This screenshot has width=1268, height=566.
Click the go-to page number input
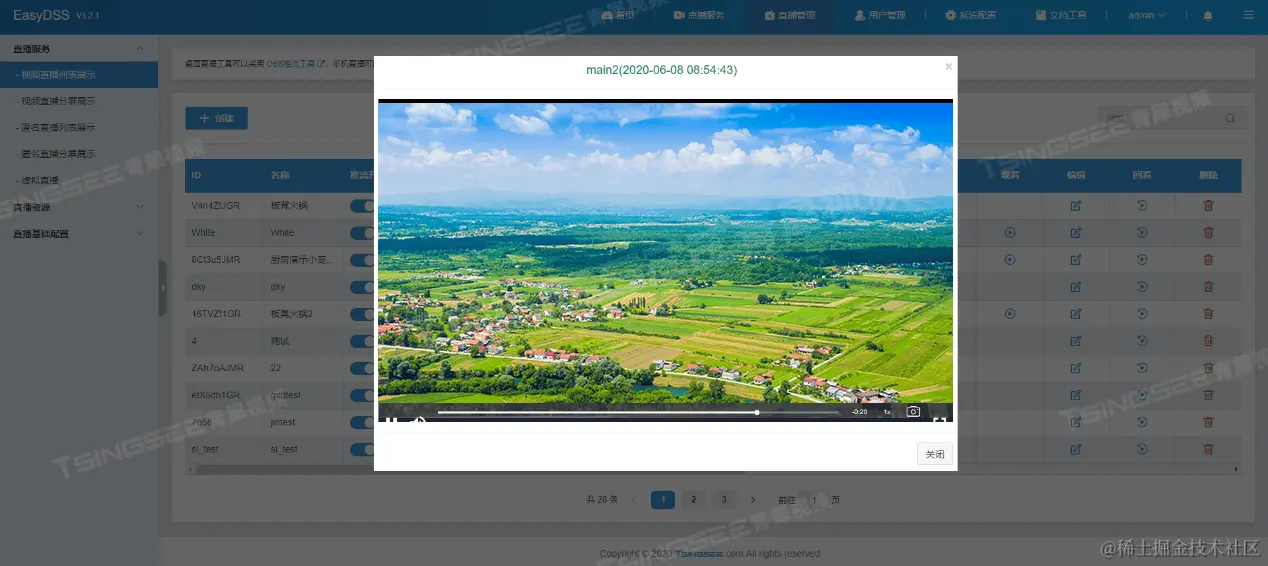click(814, 500)
